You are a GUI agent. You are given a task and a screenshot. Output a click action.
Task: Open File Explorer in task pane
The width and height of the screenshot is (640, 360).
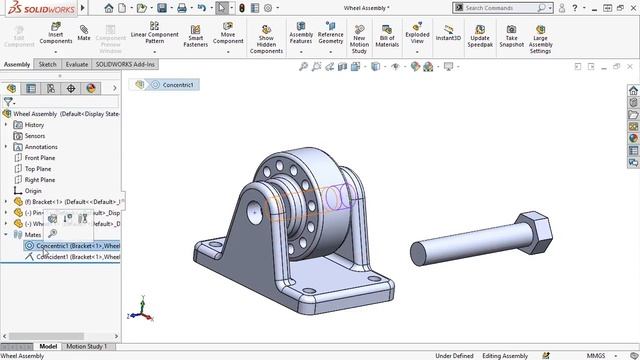click(x=633, y=114)
